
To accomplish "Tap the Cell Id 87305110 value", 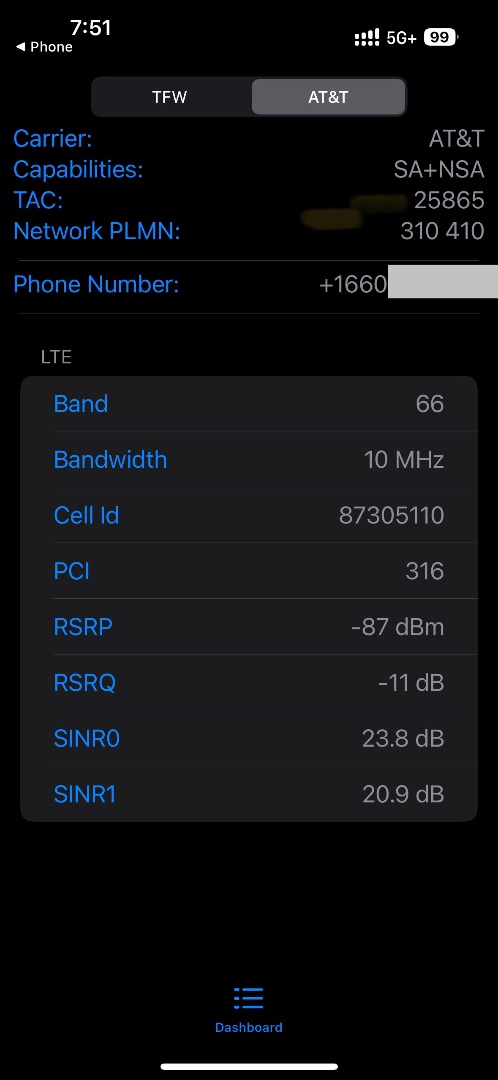I will 391,515.
